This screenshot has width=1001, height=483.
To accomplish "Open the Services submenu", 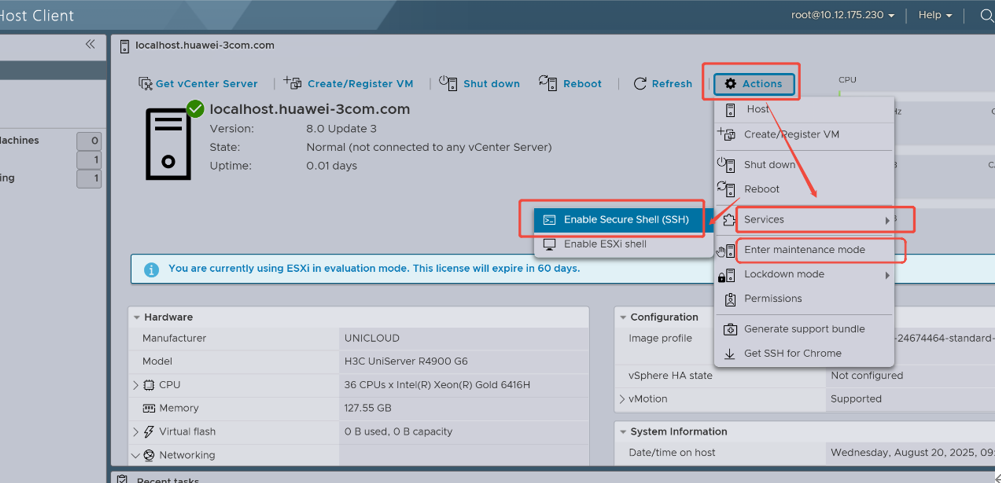I will (x=764, y=220).
